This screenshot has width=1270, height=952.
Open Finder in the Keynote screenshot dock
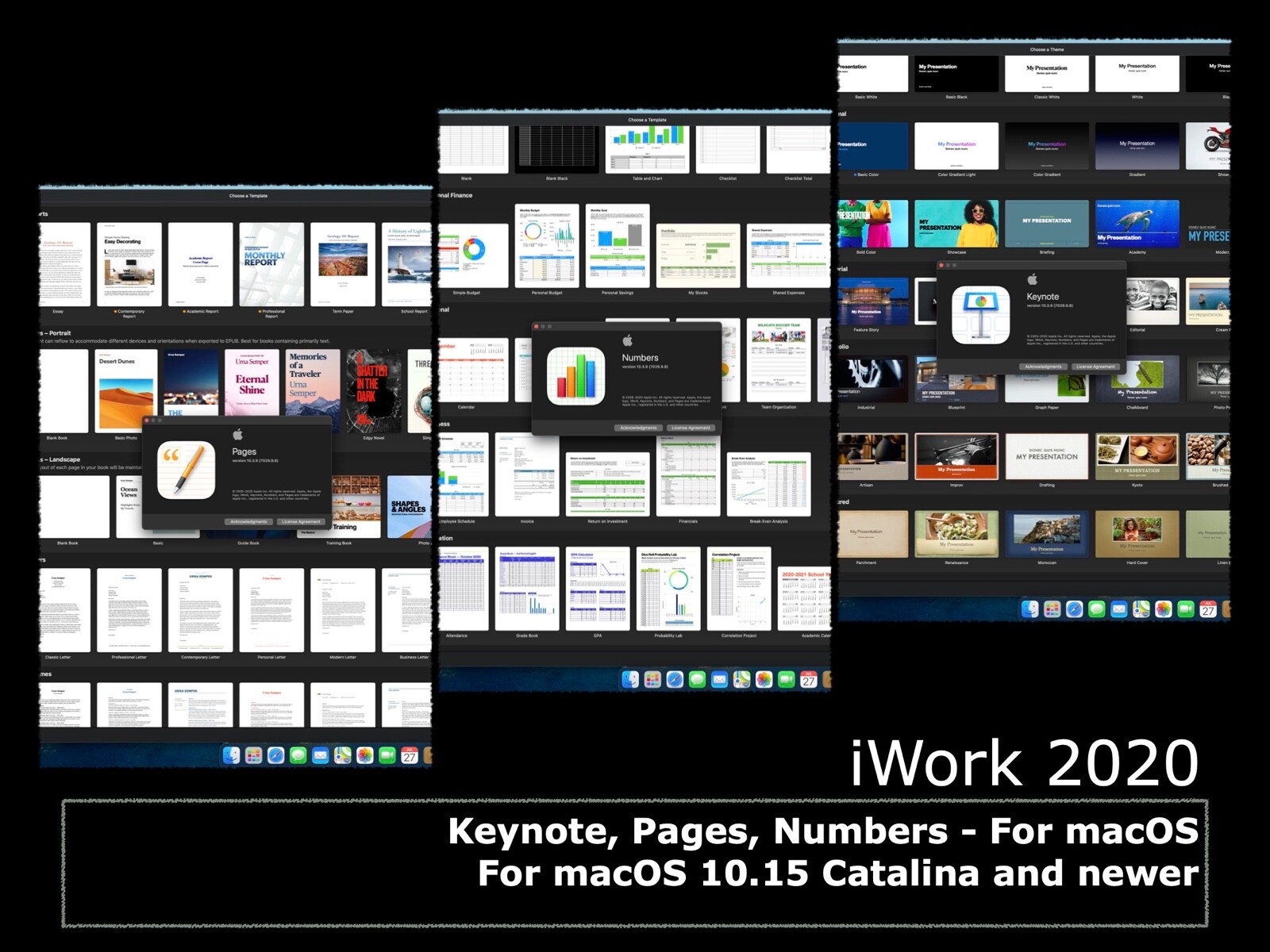[x=1029, y=609]
